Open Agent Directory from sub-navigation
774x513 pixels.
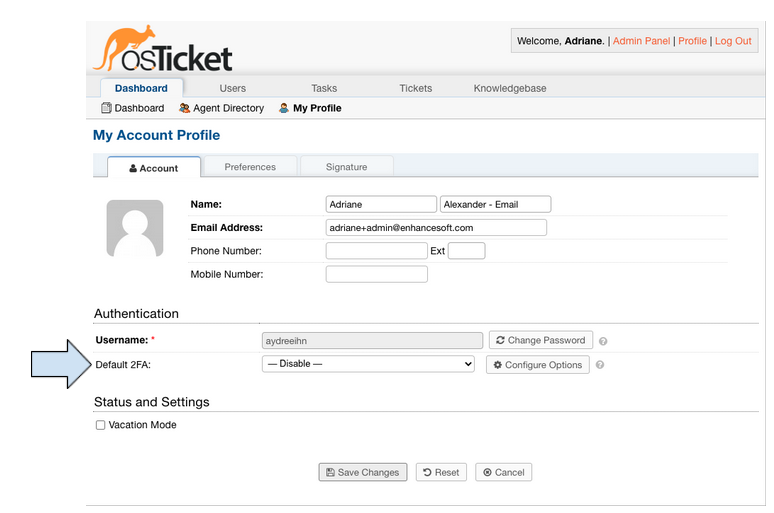[x=221, y=108]
